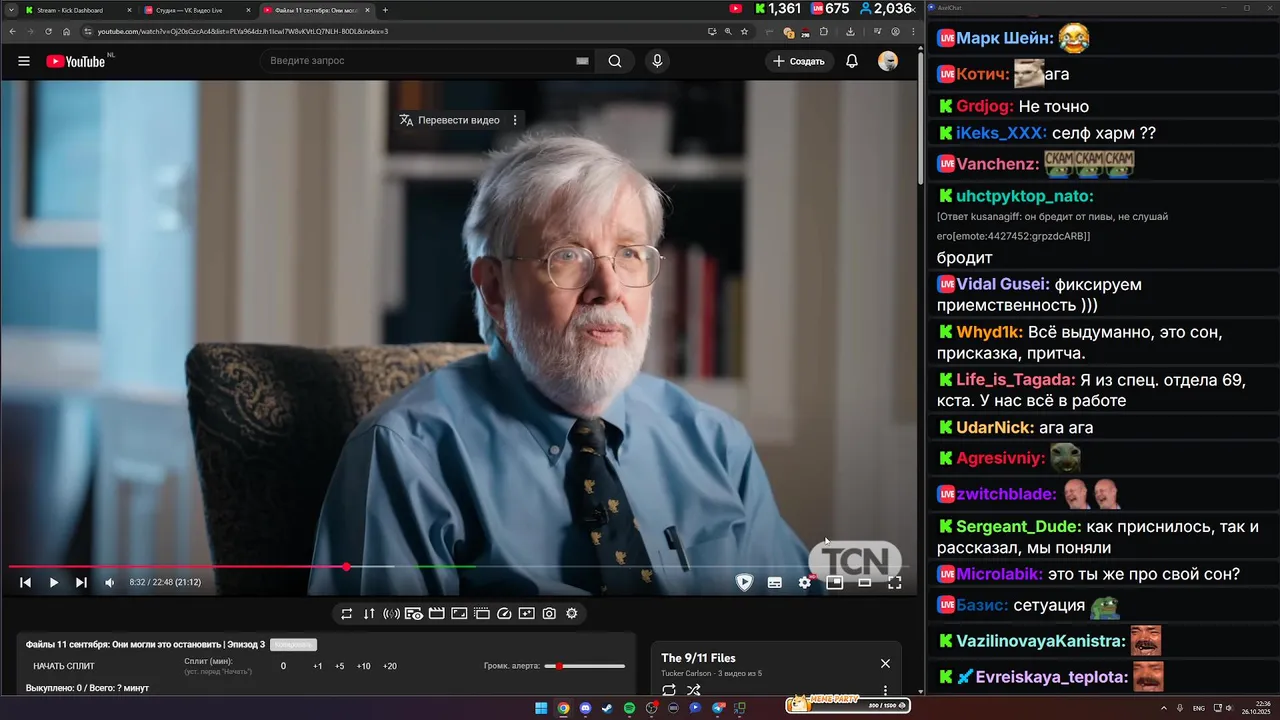This screenshot has width=1280, height=720.
Task: Skip to the previous video
Action: point(26,582)
